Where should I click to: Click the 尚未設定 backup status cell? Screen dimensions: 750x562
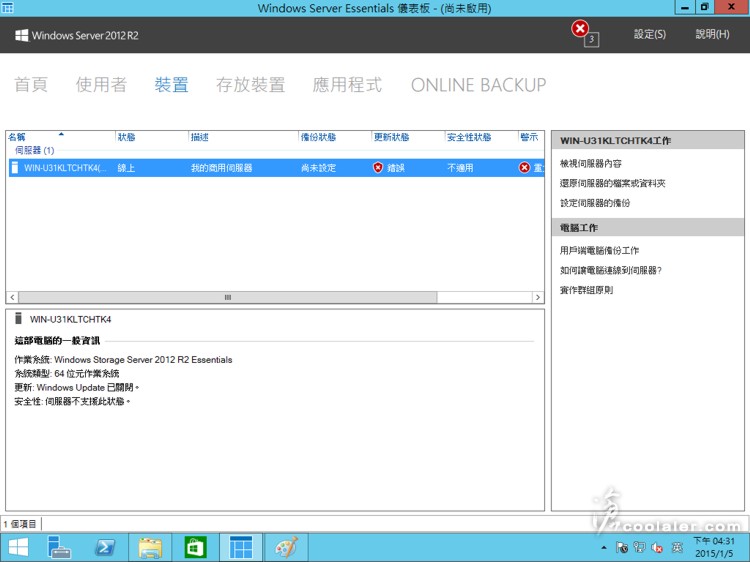tap(319, 168)
